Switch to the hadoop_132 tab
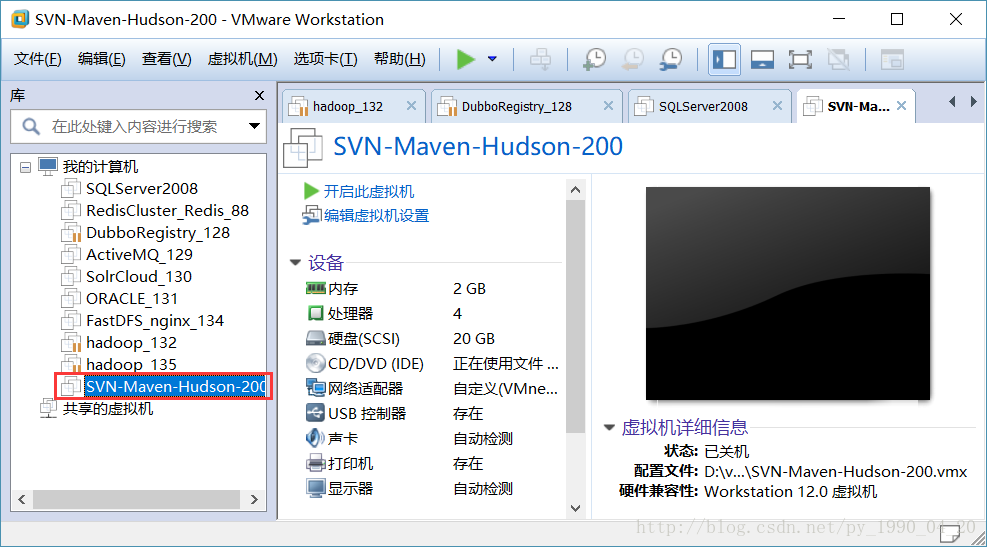The image size is (987, 547). pyautogui.click(x=347, y=106)
